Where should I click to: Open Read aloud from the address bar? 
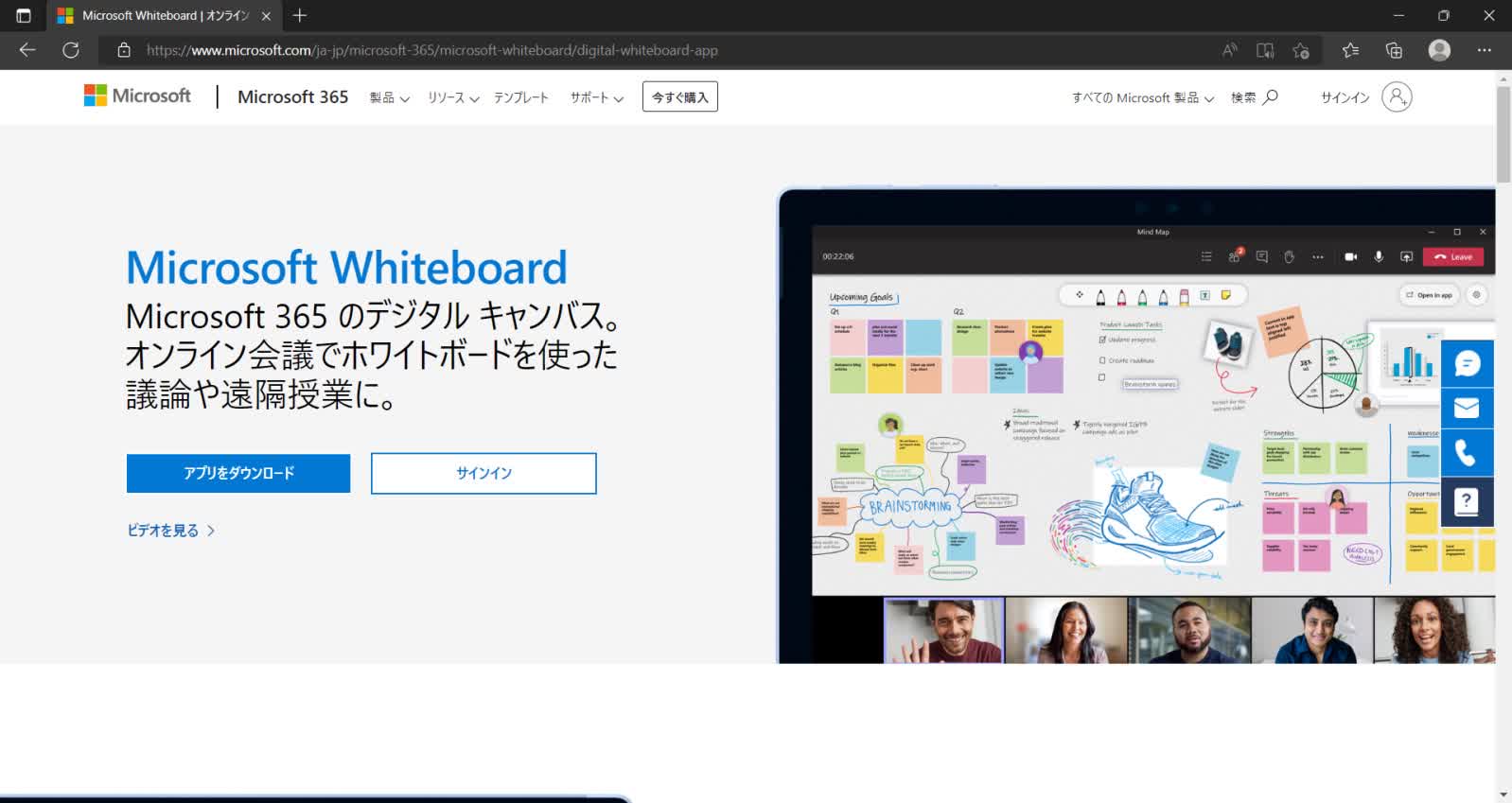[1229, 50]
